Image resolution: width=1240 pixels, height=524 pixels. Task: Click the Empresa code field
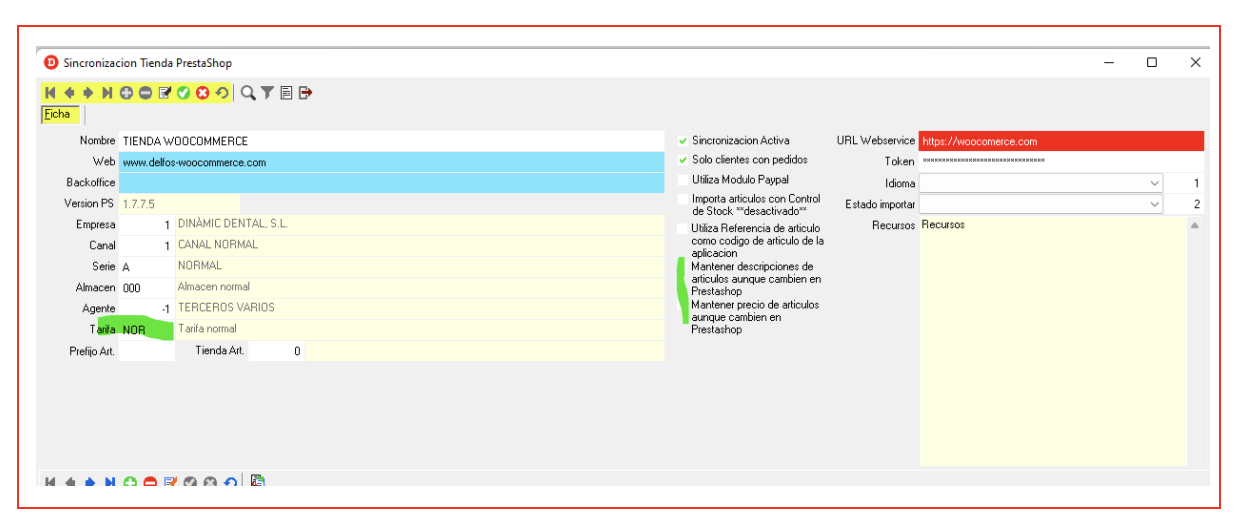click(146, 224)
